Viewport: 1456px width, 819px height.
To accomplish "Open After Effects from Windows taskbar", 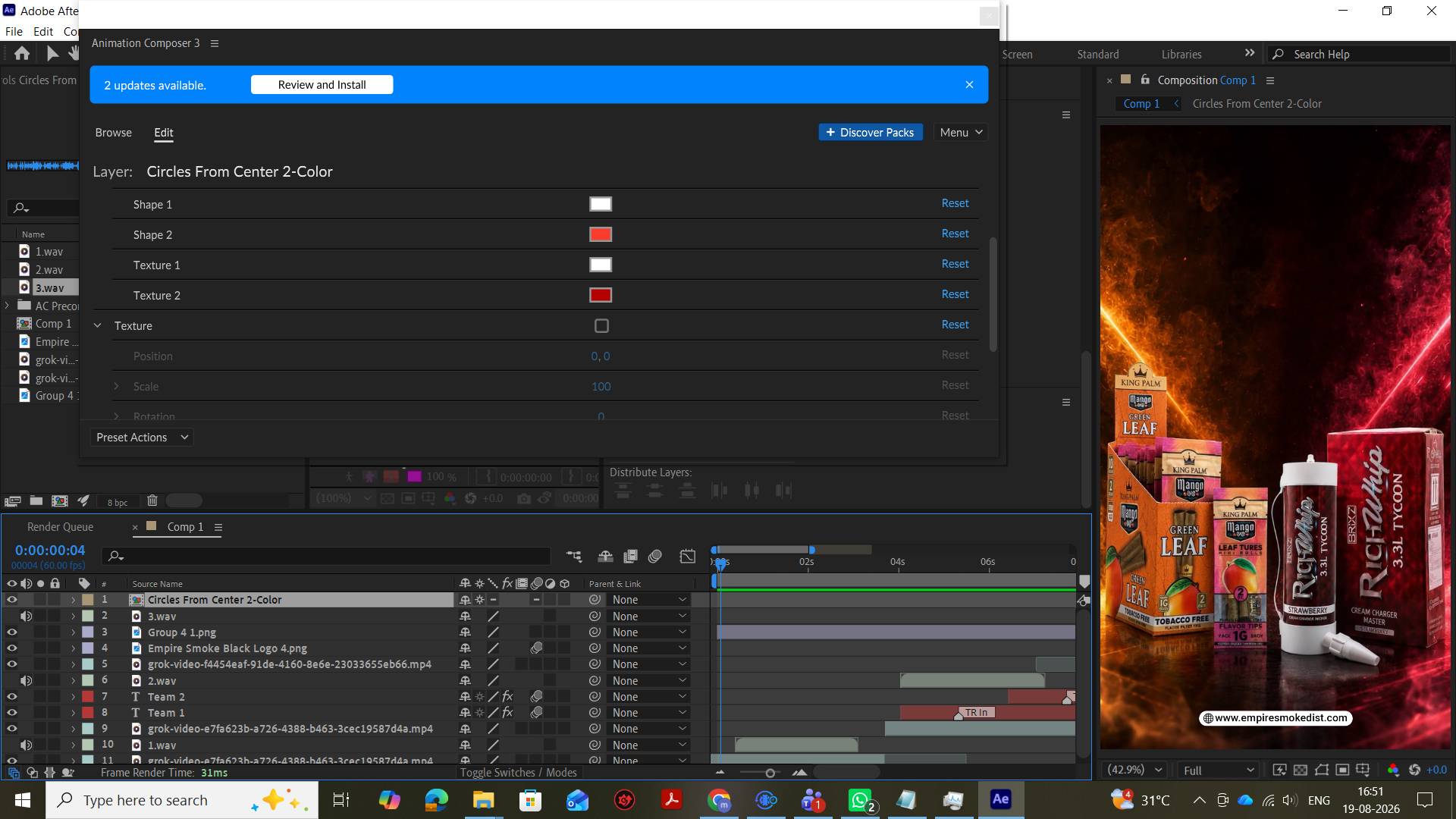I will tap(1000, 799).
